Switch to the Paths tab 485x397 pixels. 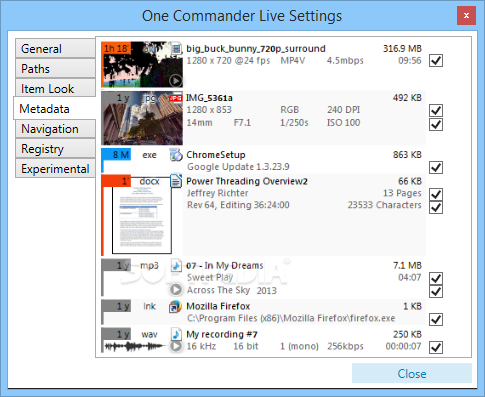click(x=55, y=69)
